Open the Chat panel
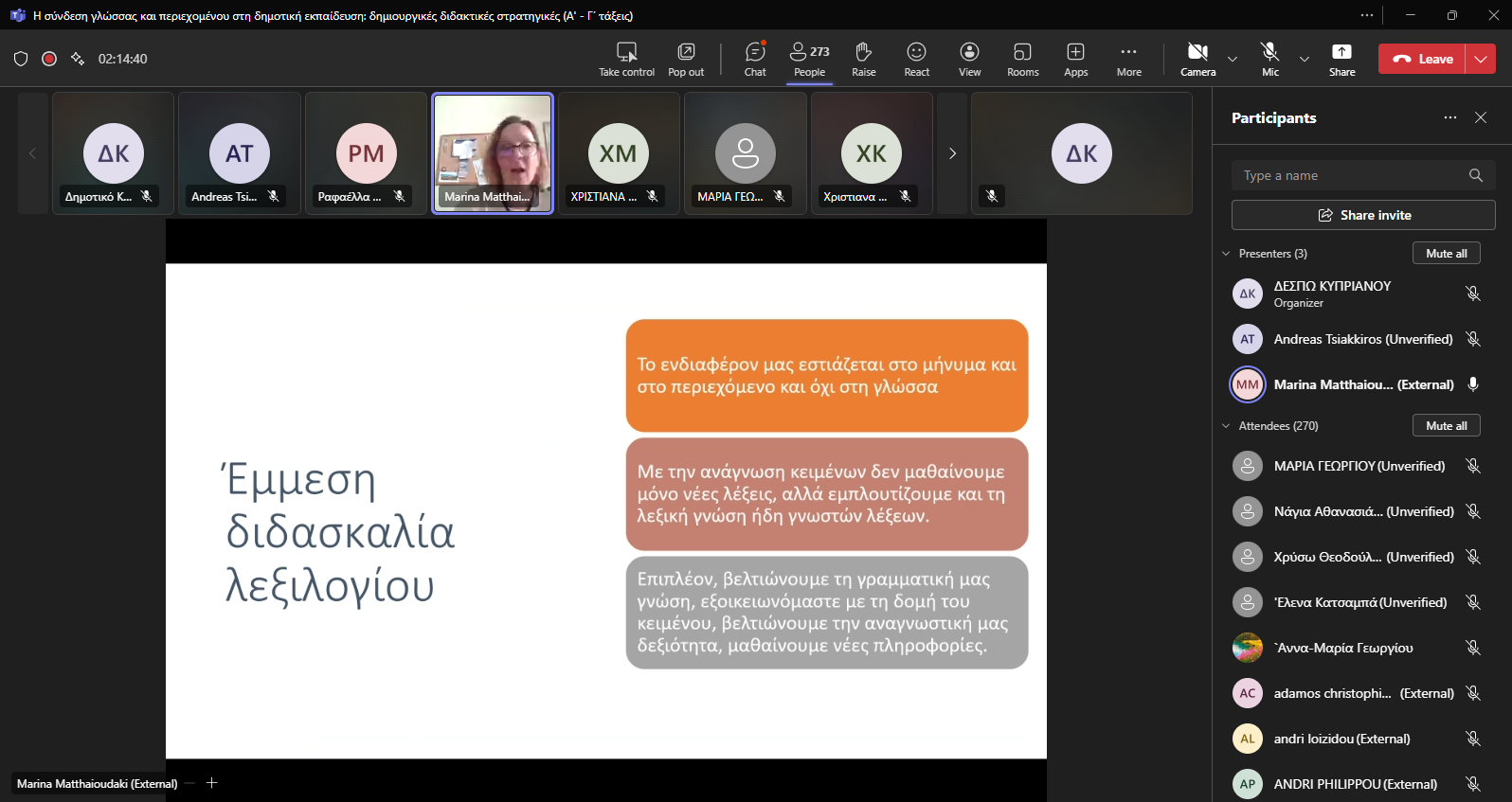Image resolution: width=1512 pixels, height=802 pixels. (x=755, y=59)
